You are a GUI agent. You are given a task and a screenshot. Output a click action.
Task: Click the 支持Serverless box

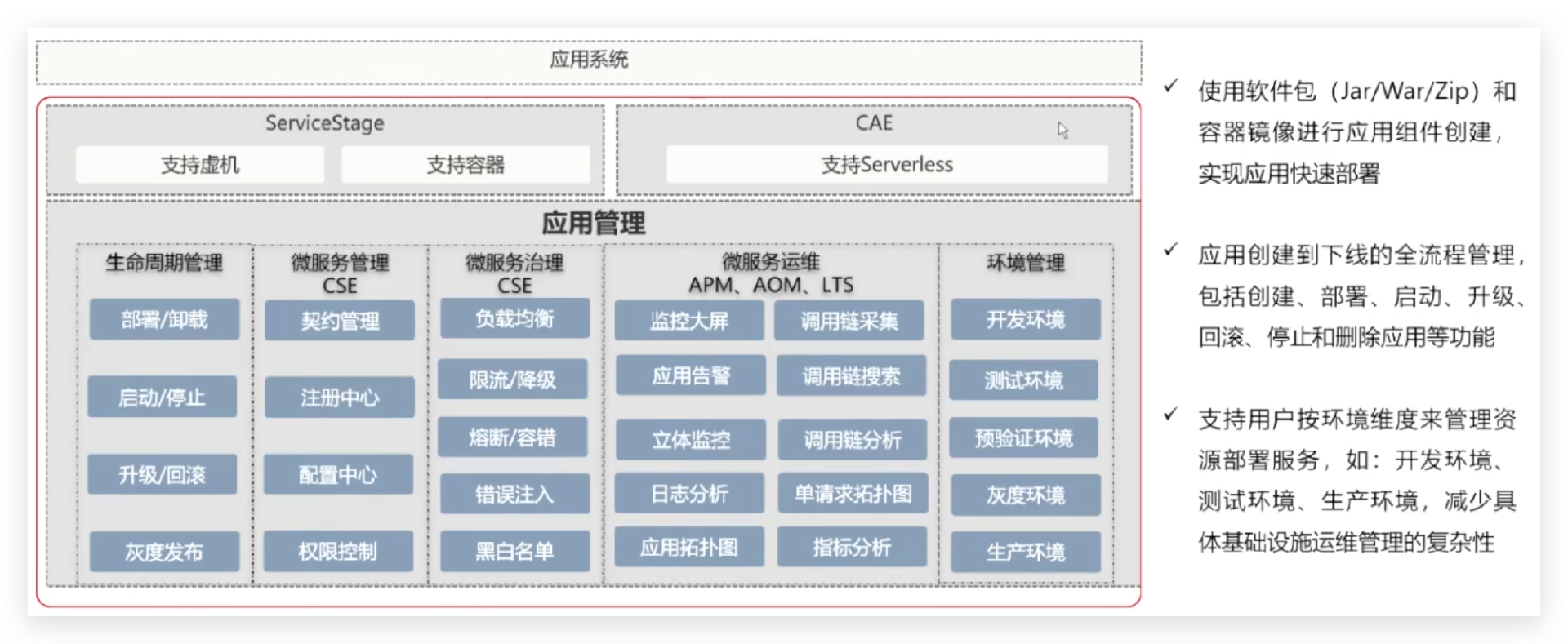(x=887, y=165)
